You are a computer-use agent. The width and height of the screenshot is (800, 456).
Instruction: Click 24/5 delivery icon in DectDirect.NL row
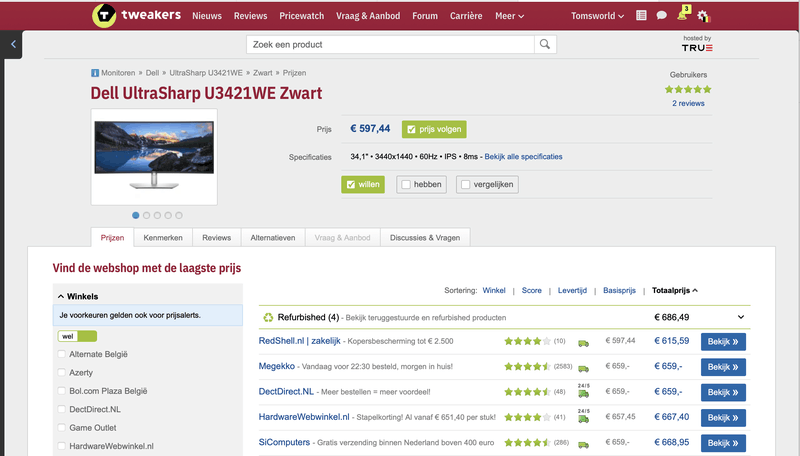pos(583,391)
